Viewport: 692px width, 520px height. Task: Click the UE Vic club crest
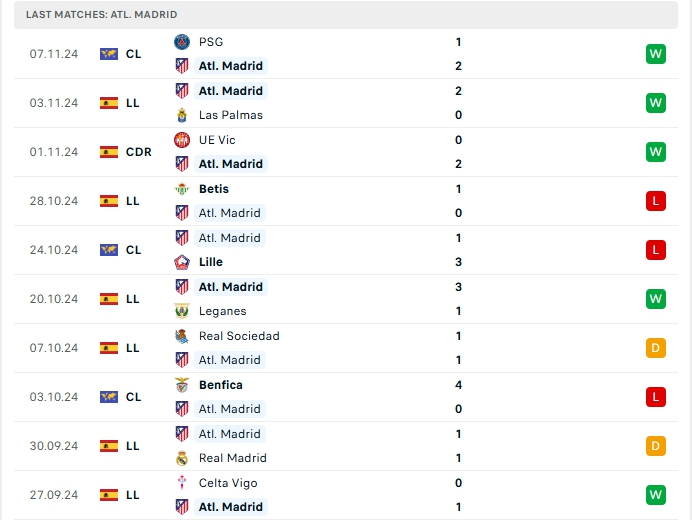[182, 140]
